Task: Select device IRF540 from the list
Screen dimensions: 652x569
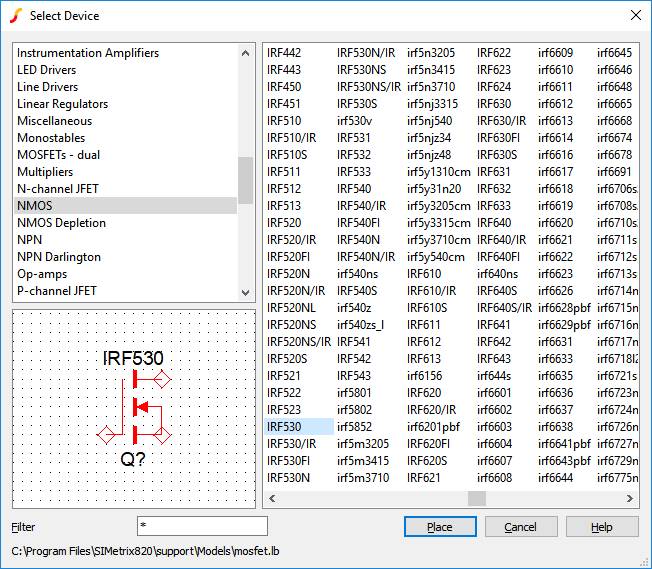Action: (x=353, y=188)
